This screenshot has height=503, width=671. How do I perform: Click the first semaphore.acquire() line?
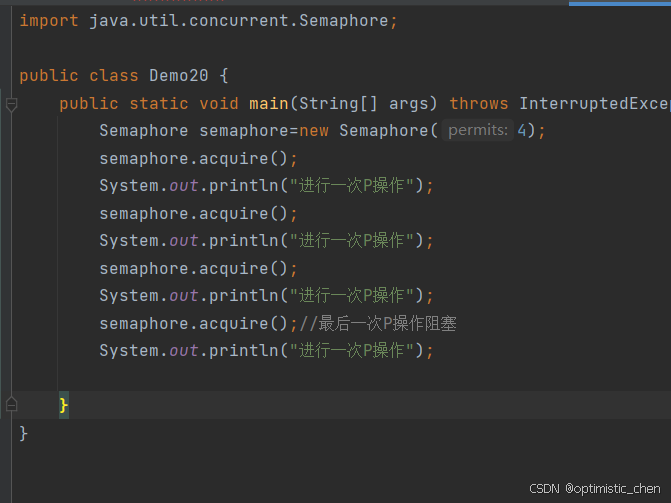(x=198, y=158)
